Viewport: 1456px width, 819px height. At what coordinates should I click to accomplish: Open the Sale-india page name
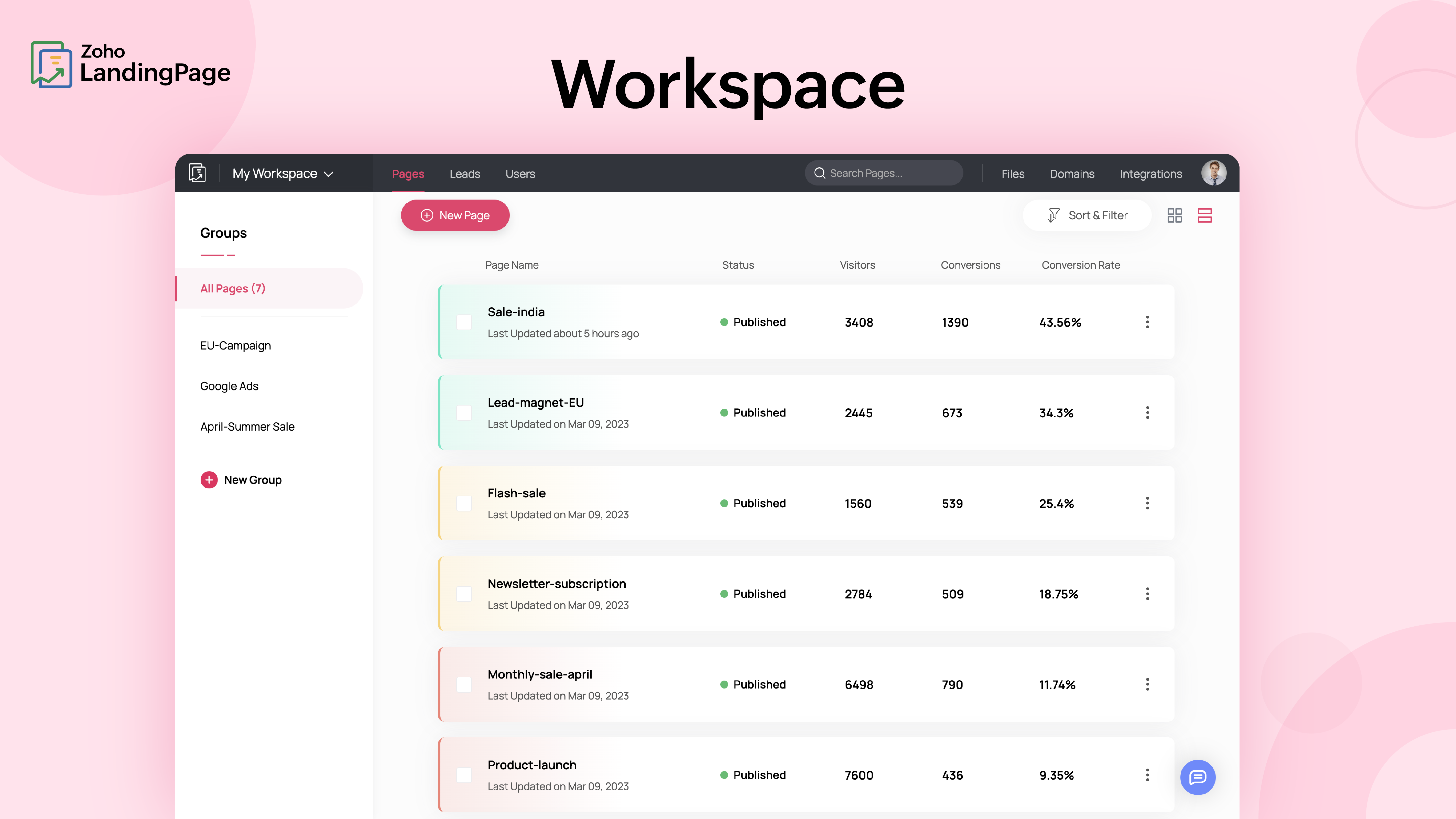pos(516,312)
